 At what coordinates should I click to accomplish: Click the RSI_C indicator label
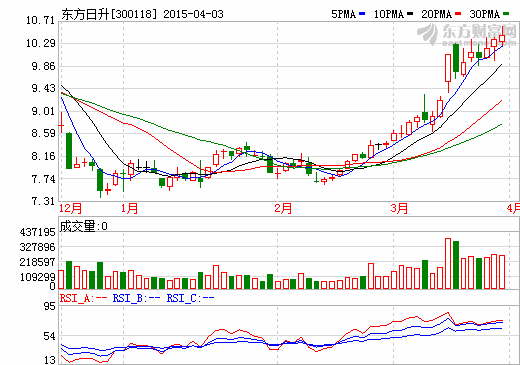pyautogui.click(x=190, y=298)
